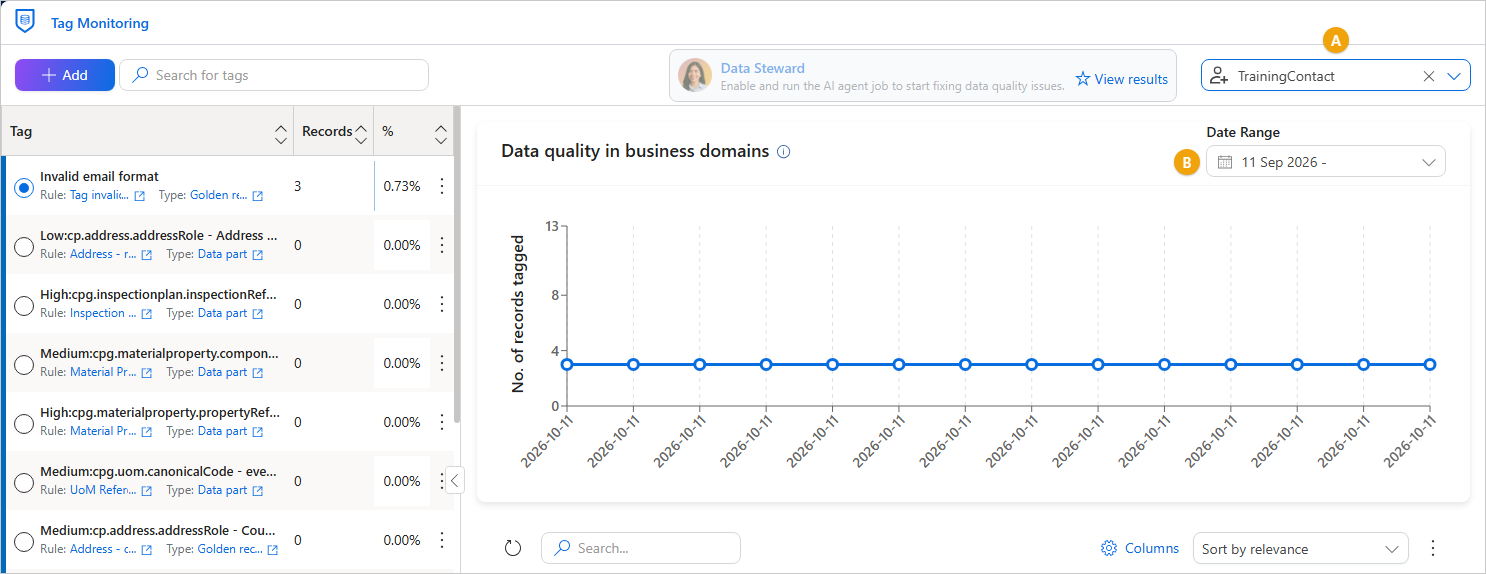Click the last data point on the chart line
The height and width of the screenshot is (574, 1486).
(1430, 364)
